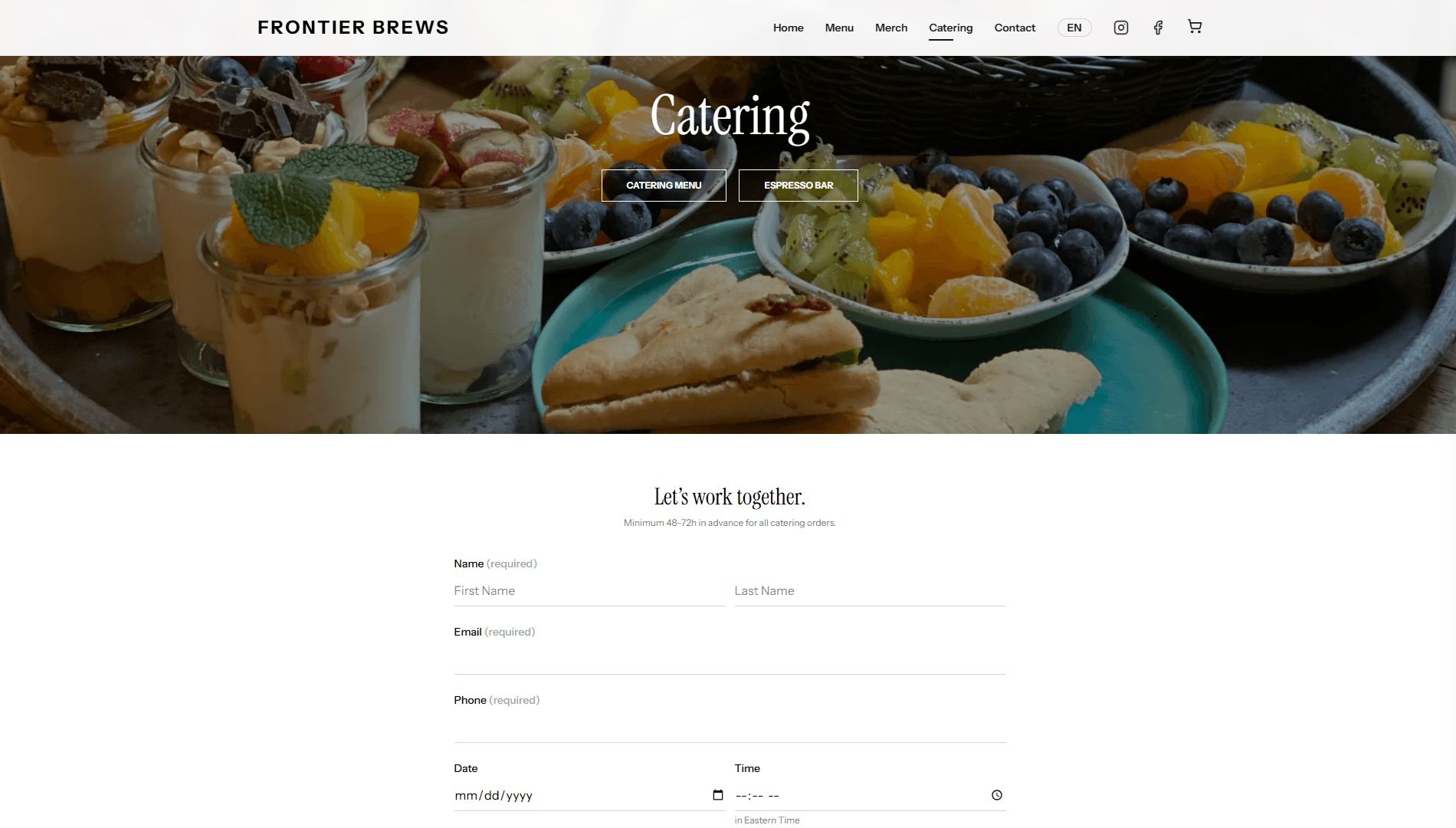
Task: Navigate to the Merch page
Action: [x=891, y=28]
